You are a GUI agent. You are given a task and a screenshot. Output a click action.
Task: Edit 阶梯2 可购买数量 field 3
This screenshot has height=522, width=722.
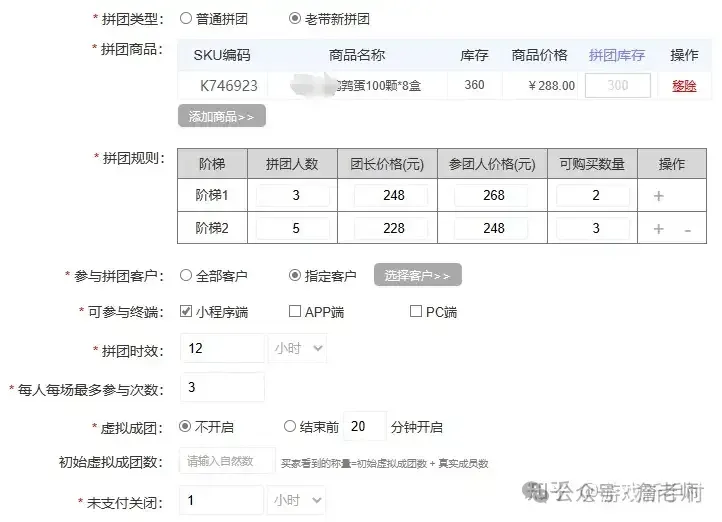(593, 228)
